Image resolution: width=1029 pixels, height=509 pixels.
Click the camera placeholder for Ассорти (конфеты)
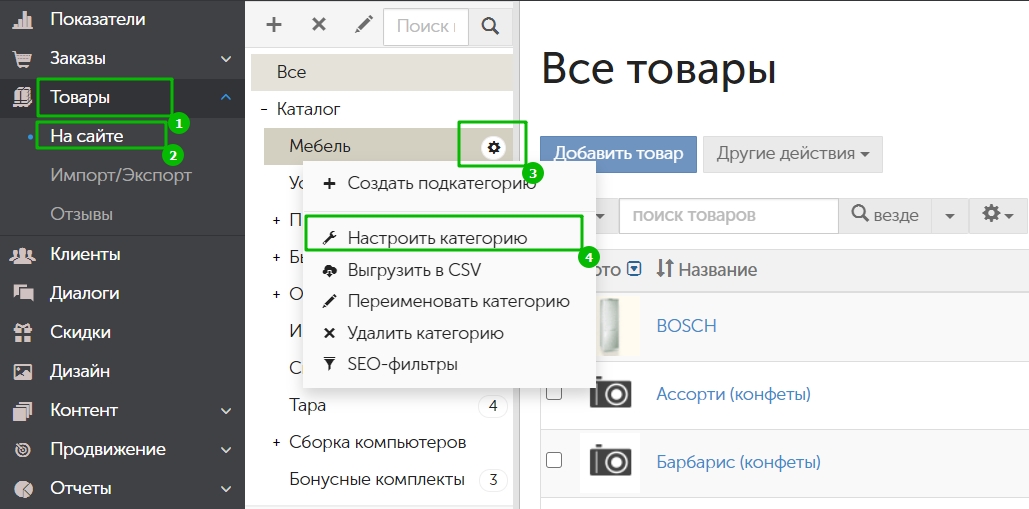coord(610,393)
